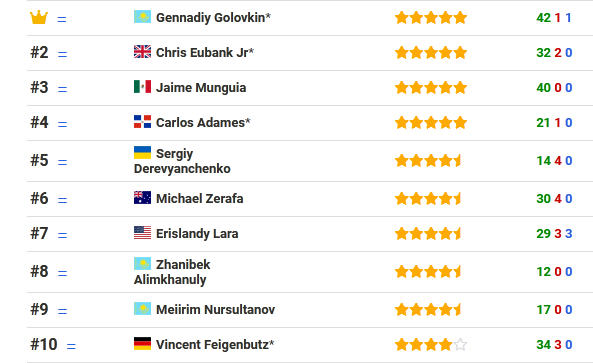The image size is (593, 363).
Task: Open Jaime Munguia's boxer page
Action: click(x=201, y=88)
